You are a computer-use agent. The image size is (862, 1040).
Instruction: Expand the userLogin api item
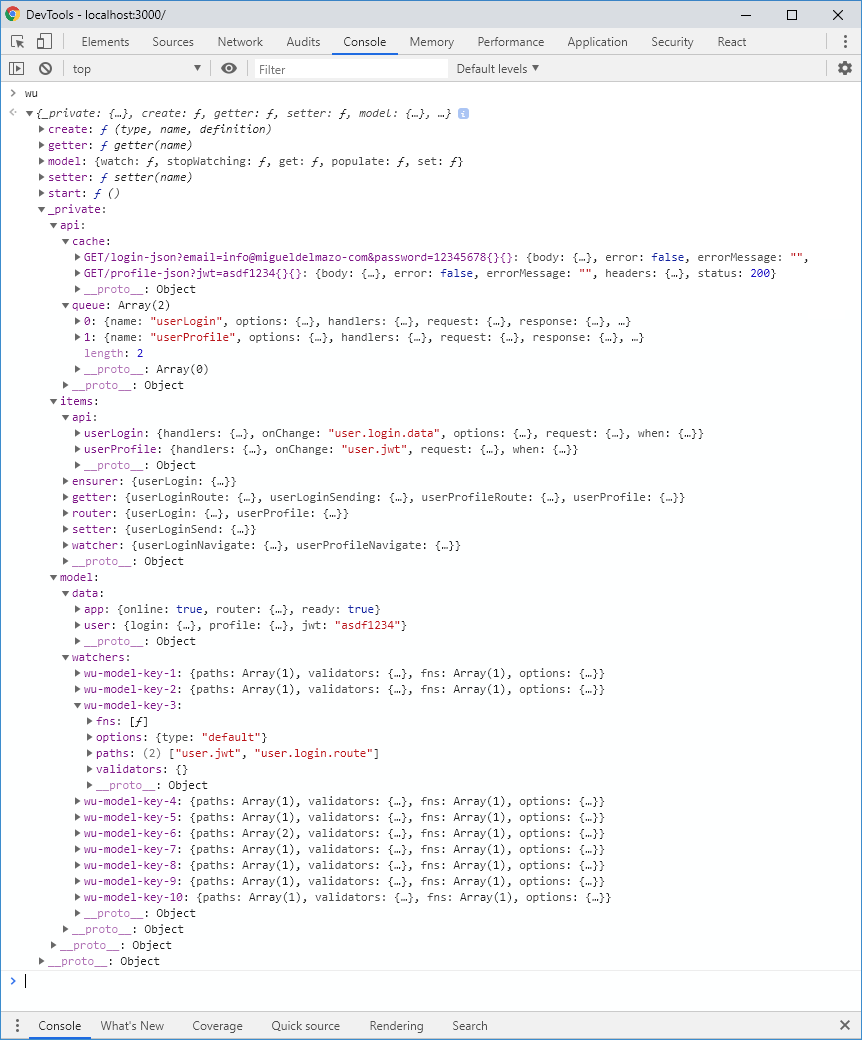click(x=78, y=434)
